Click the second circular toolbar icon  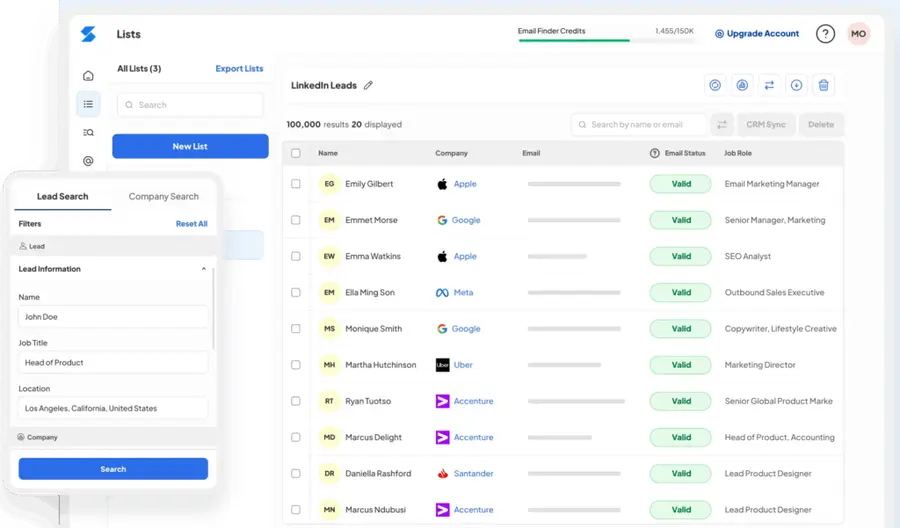742,85
